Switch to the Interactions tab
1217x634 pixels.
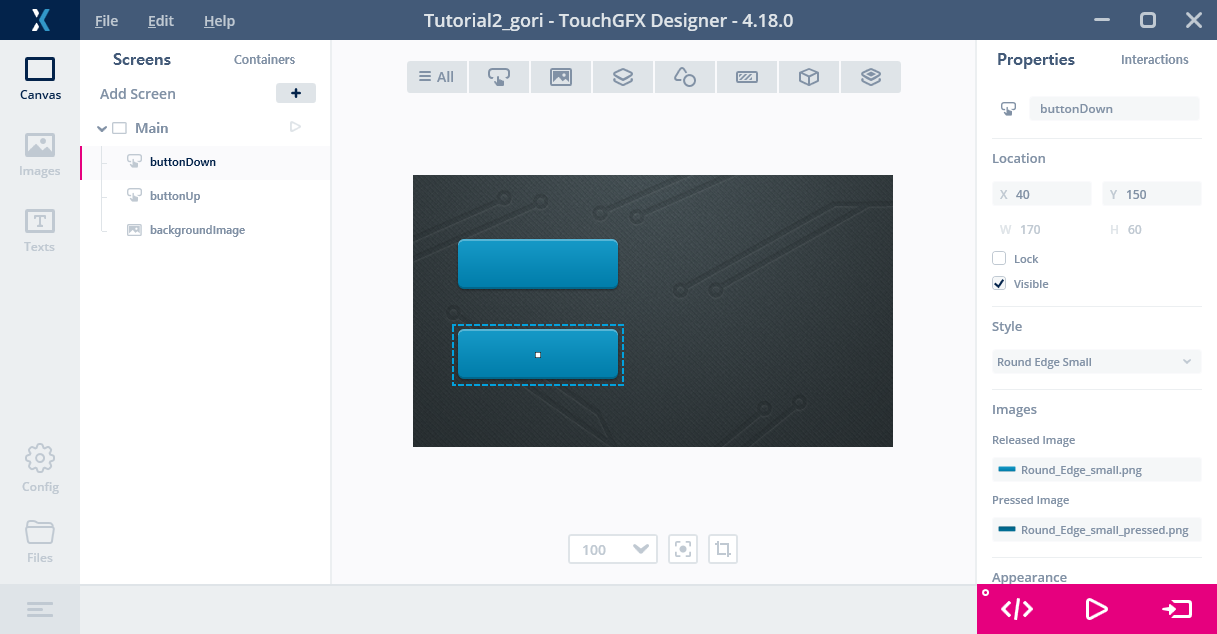[x=1154, y=60]
